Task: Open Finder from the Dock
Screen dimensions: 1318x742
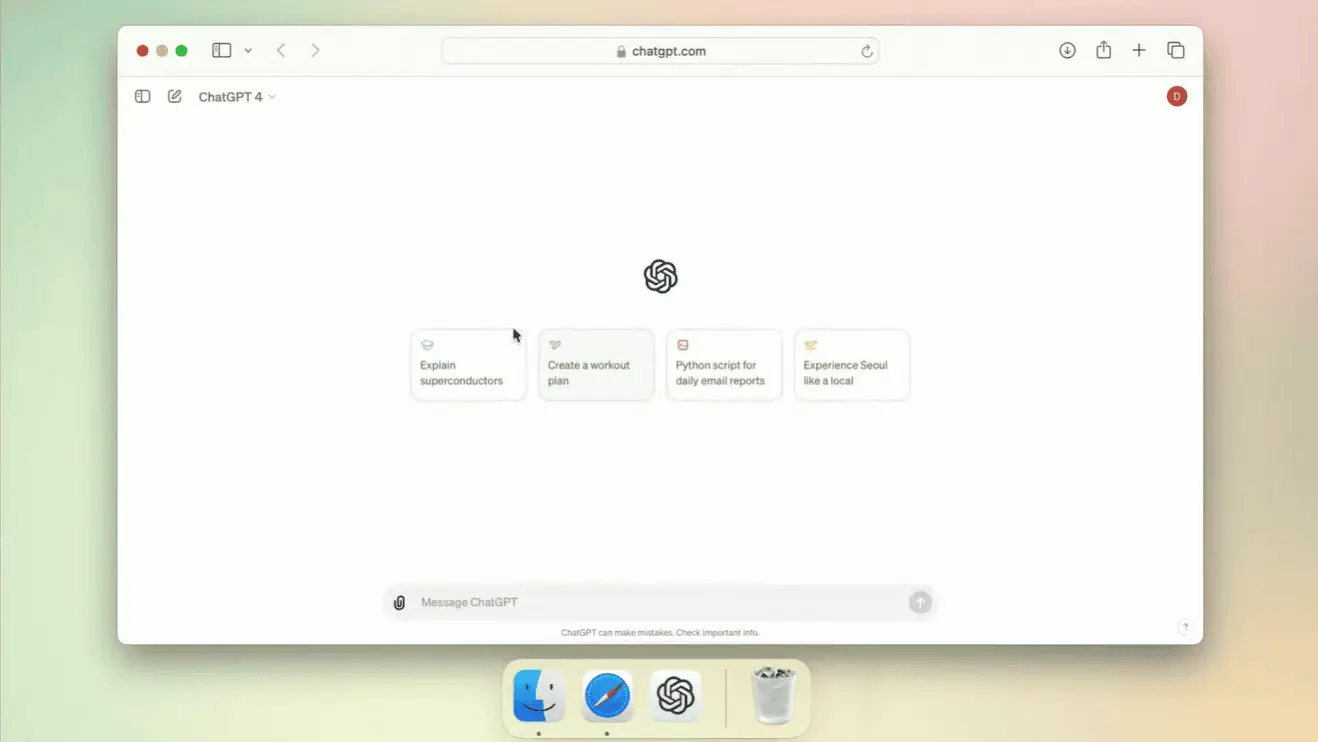Action: (538, 696)
